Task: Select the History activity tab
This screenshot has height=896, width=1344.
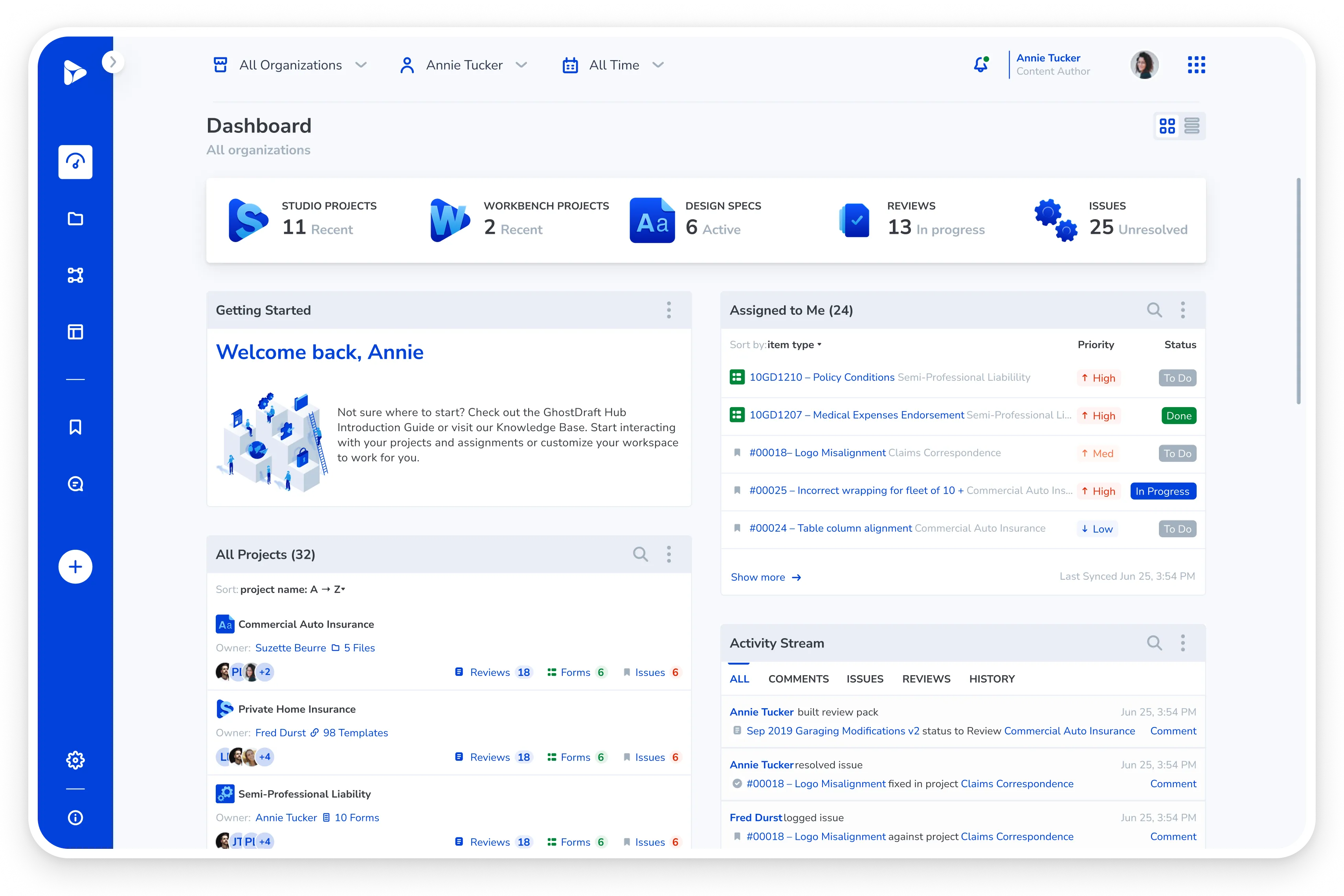Action: (991, 679)
